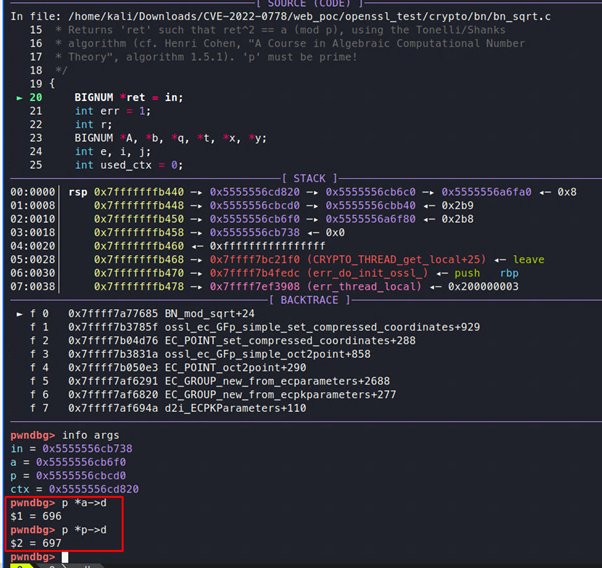
Task: Click the 0x2b9 value in stack row 01
Action: [457, 205]
